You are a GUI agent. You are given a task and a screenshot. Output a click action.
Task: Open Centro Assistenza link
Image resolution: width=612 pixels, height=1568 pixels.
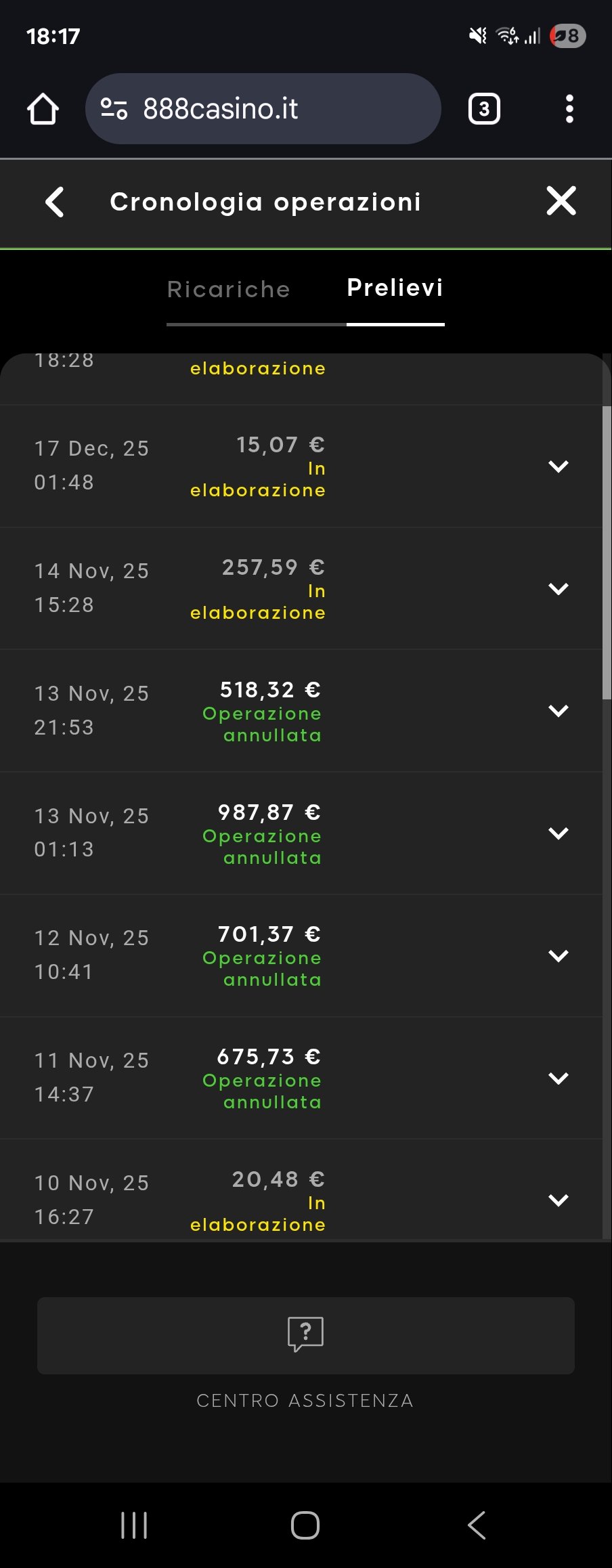pos(305,1401)
